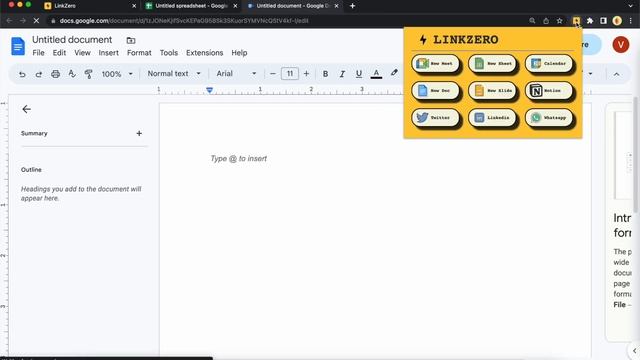Click the Google account avatar V
Viewport: 640px width, 360px height.
click(x=620, y=44)
